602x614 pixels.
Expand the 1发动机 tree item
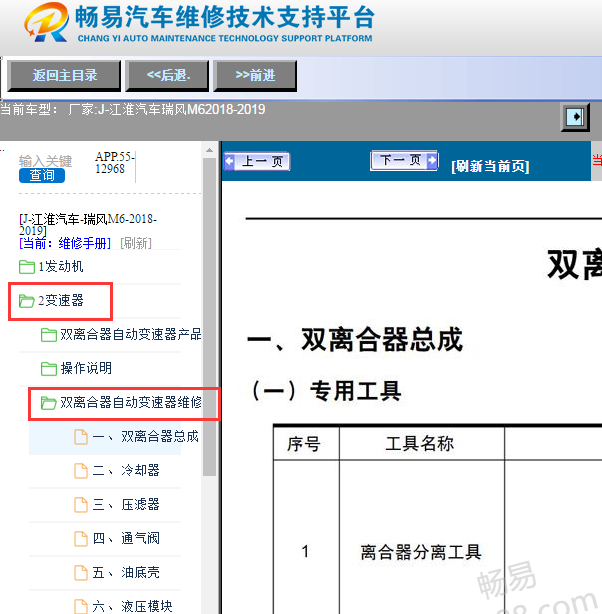[x=61, y=267]
